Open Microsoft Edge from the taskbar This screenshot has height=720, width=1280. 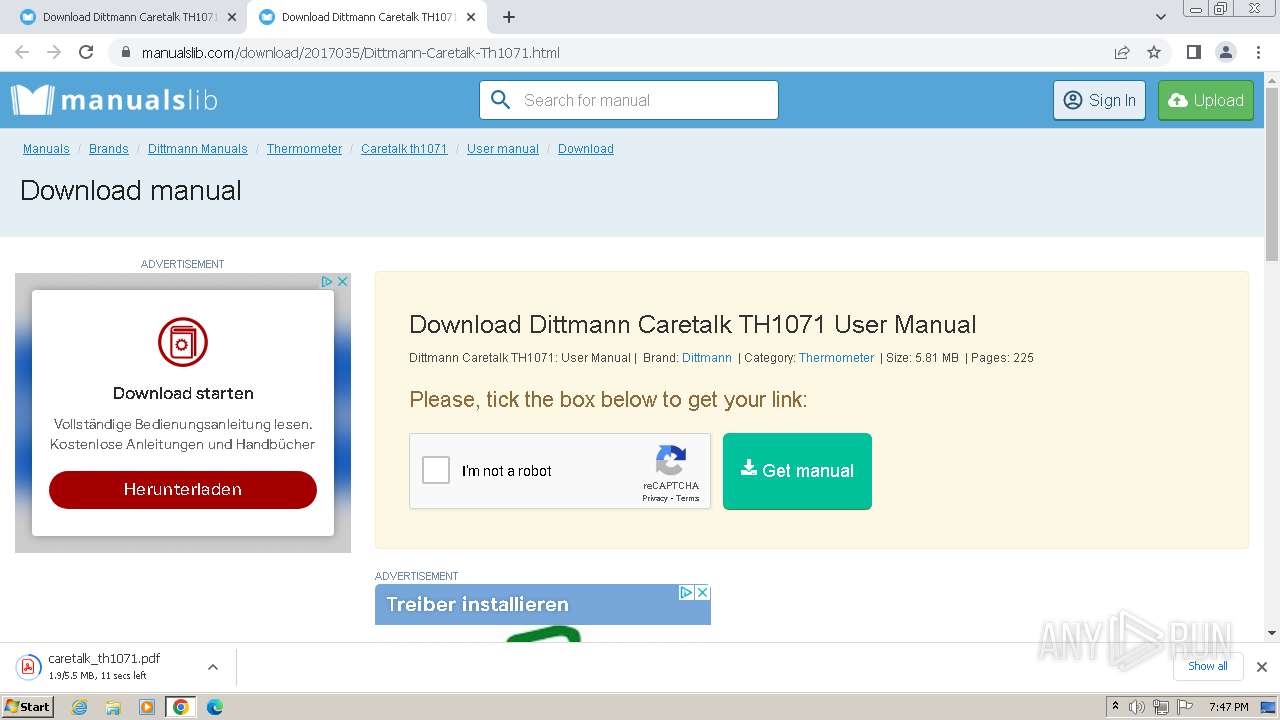pyautogui.click(x=214, y=707)
